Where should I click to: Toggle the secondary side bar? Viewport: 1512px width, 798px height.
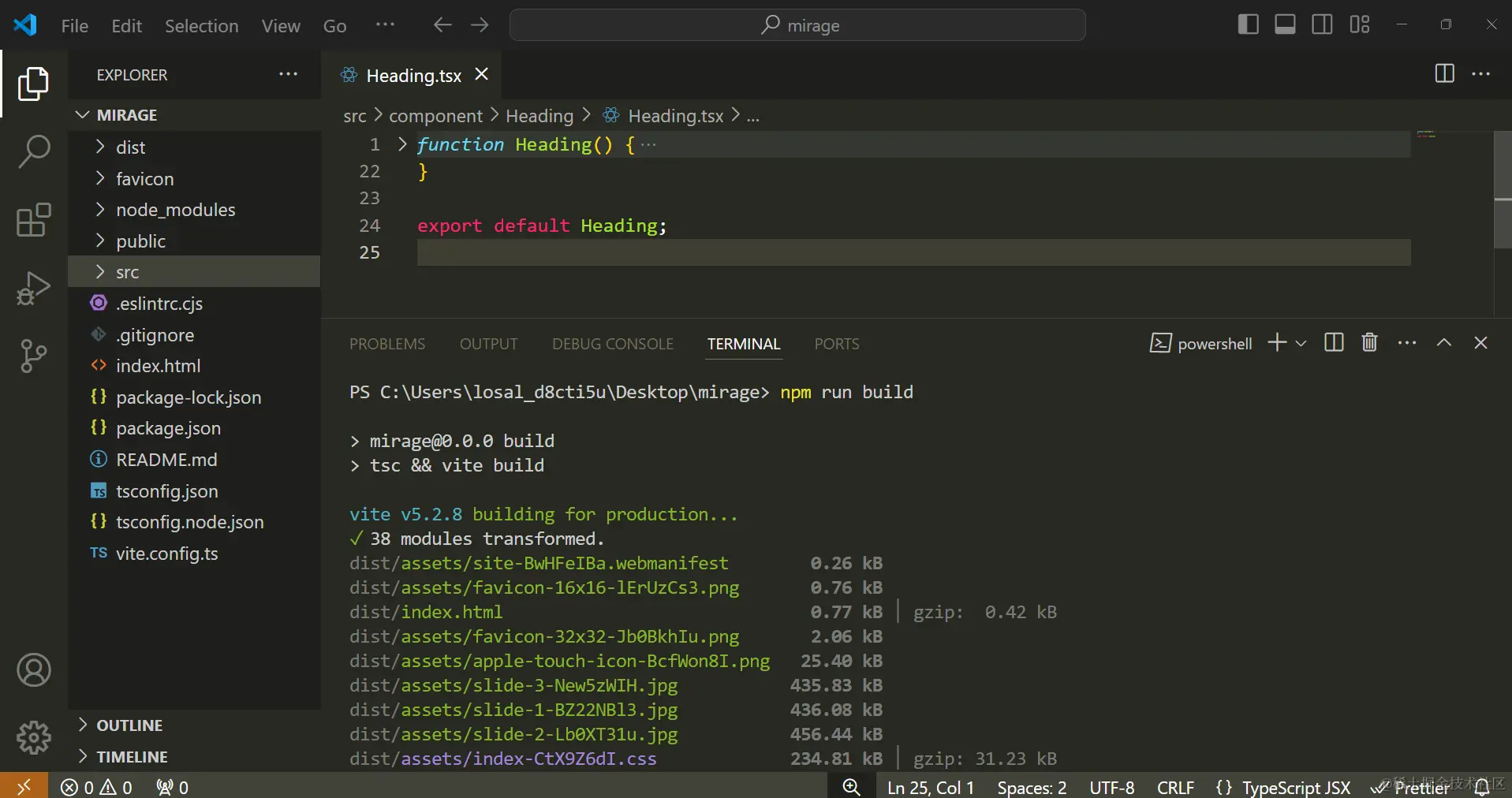(1322, 25)
